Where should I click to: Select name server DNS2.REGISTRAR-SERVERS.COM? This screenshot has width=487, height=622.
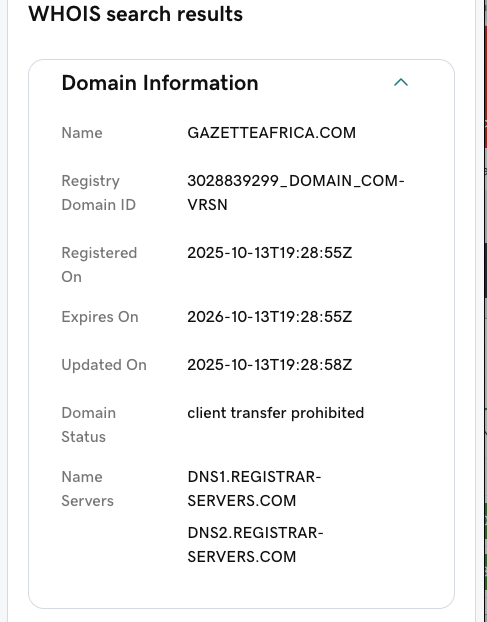(255, 545)
